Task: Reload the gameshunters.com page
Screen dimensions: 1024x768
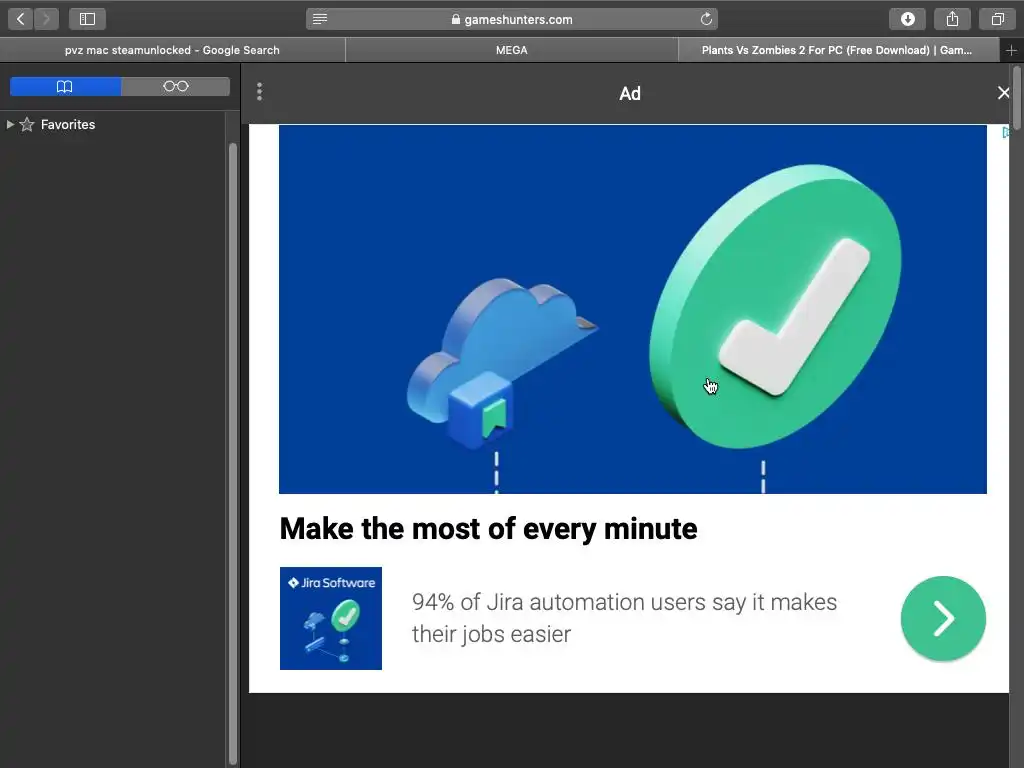Action: 706,19
